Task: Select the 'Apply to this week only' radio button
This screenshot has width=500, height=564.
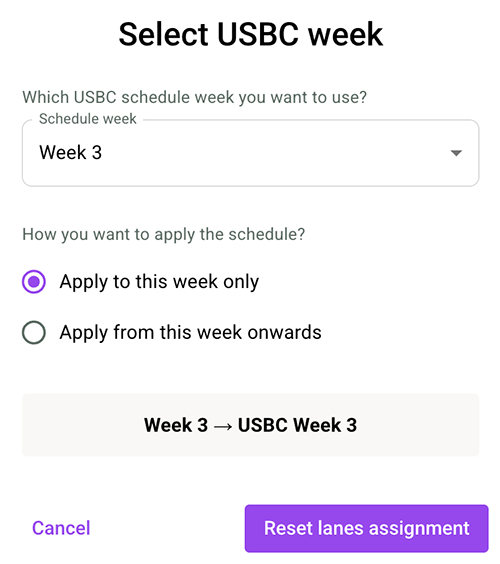Action: (33, 281)
